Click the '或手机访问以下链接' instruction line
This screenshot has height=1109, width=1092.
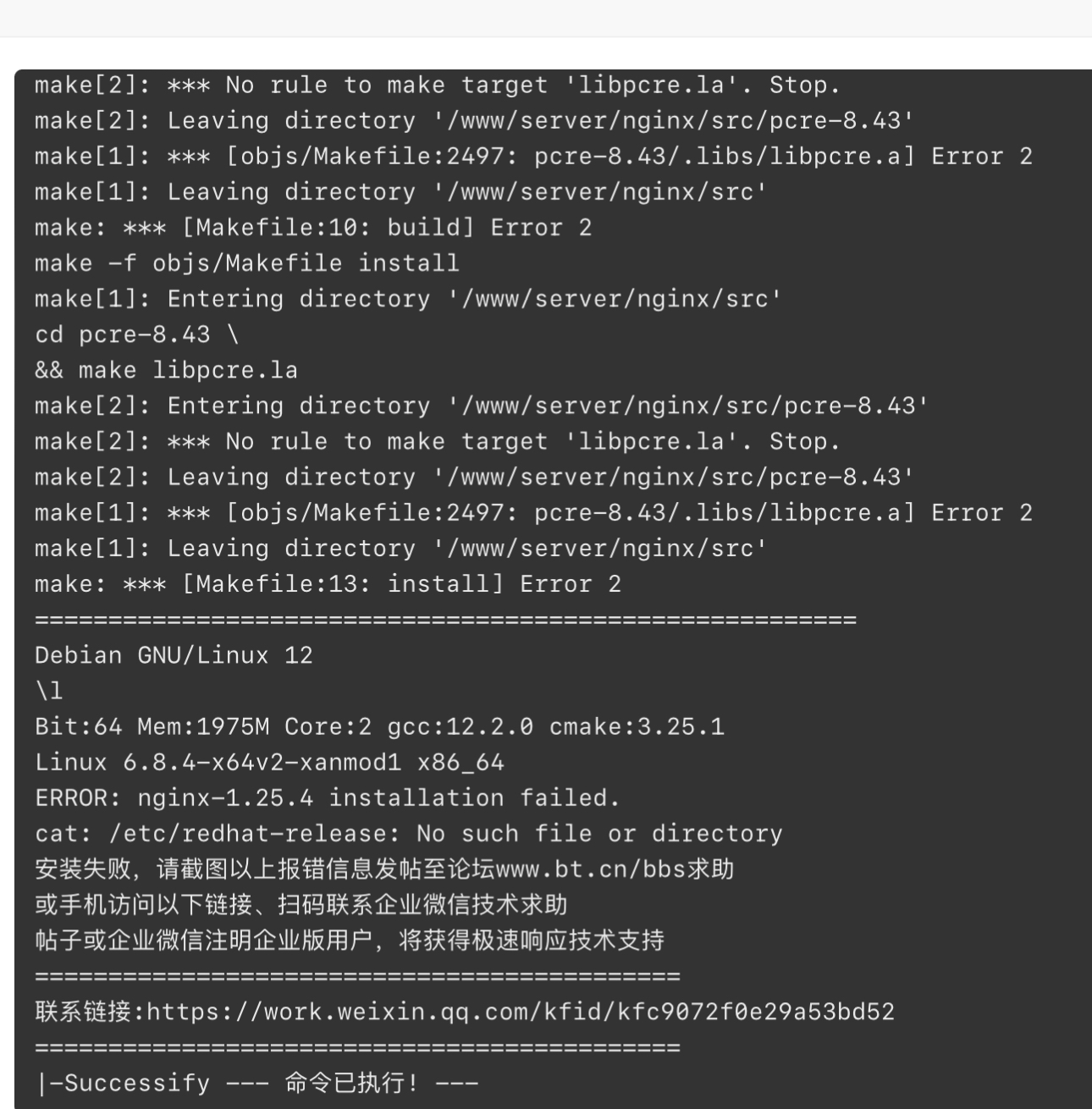[301, 905]
